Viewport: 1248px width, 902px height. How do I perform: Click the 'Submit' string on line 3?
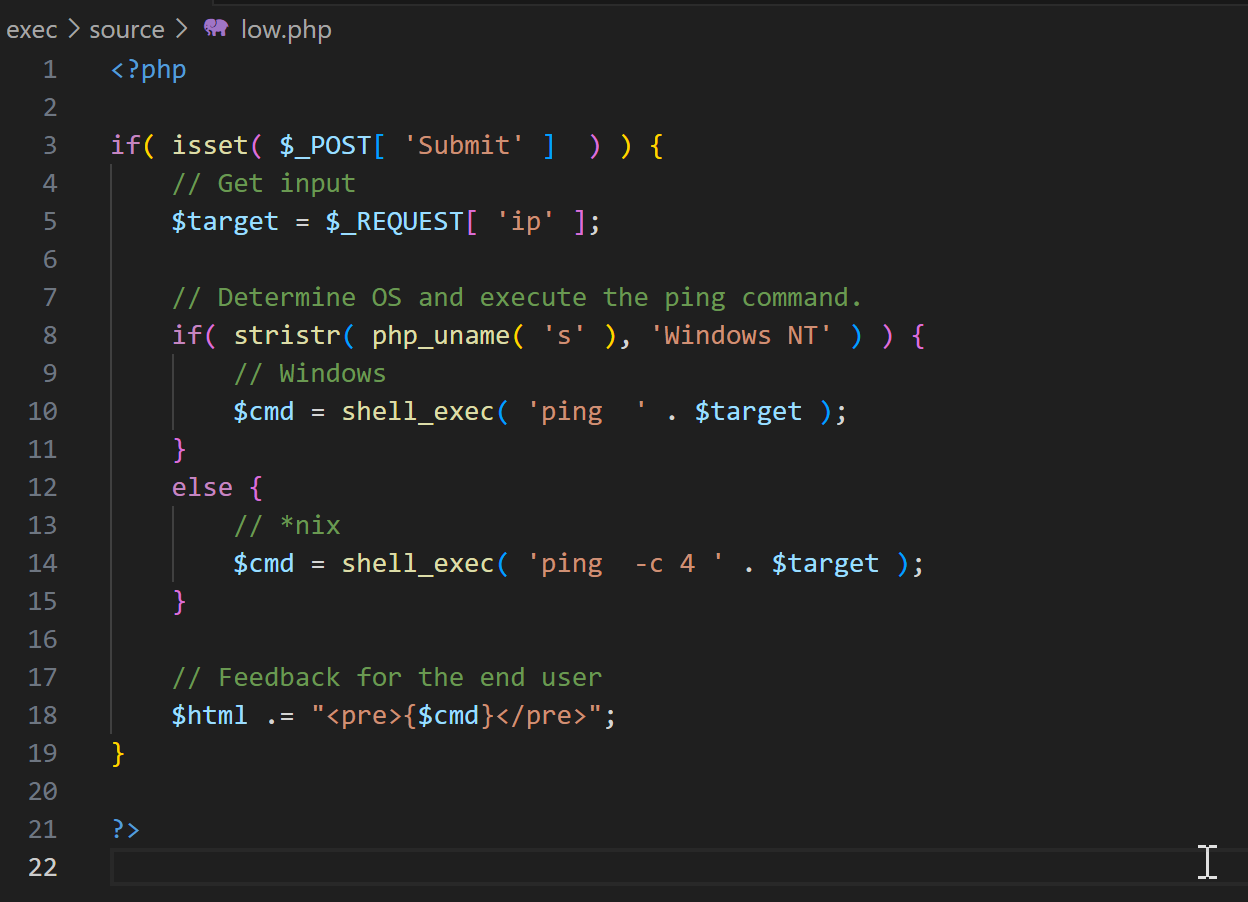(x=464, y=146)
